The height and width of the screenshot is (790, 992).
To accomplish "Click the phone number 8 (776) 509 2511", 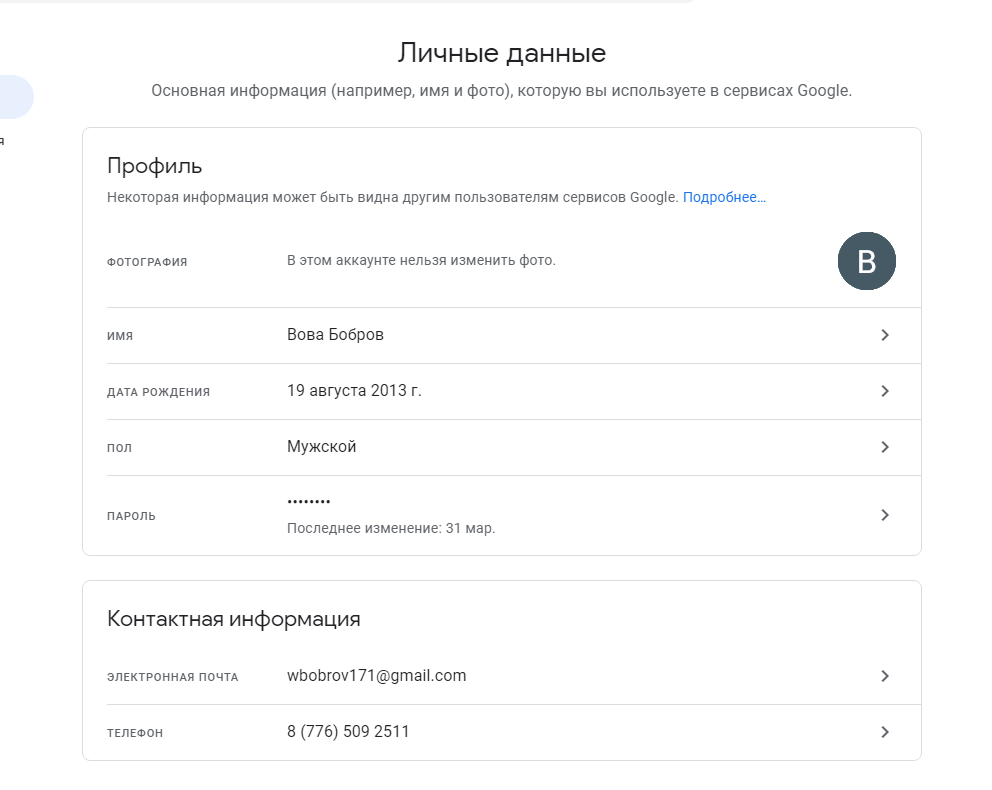I will click(348, 731).
